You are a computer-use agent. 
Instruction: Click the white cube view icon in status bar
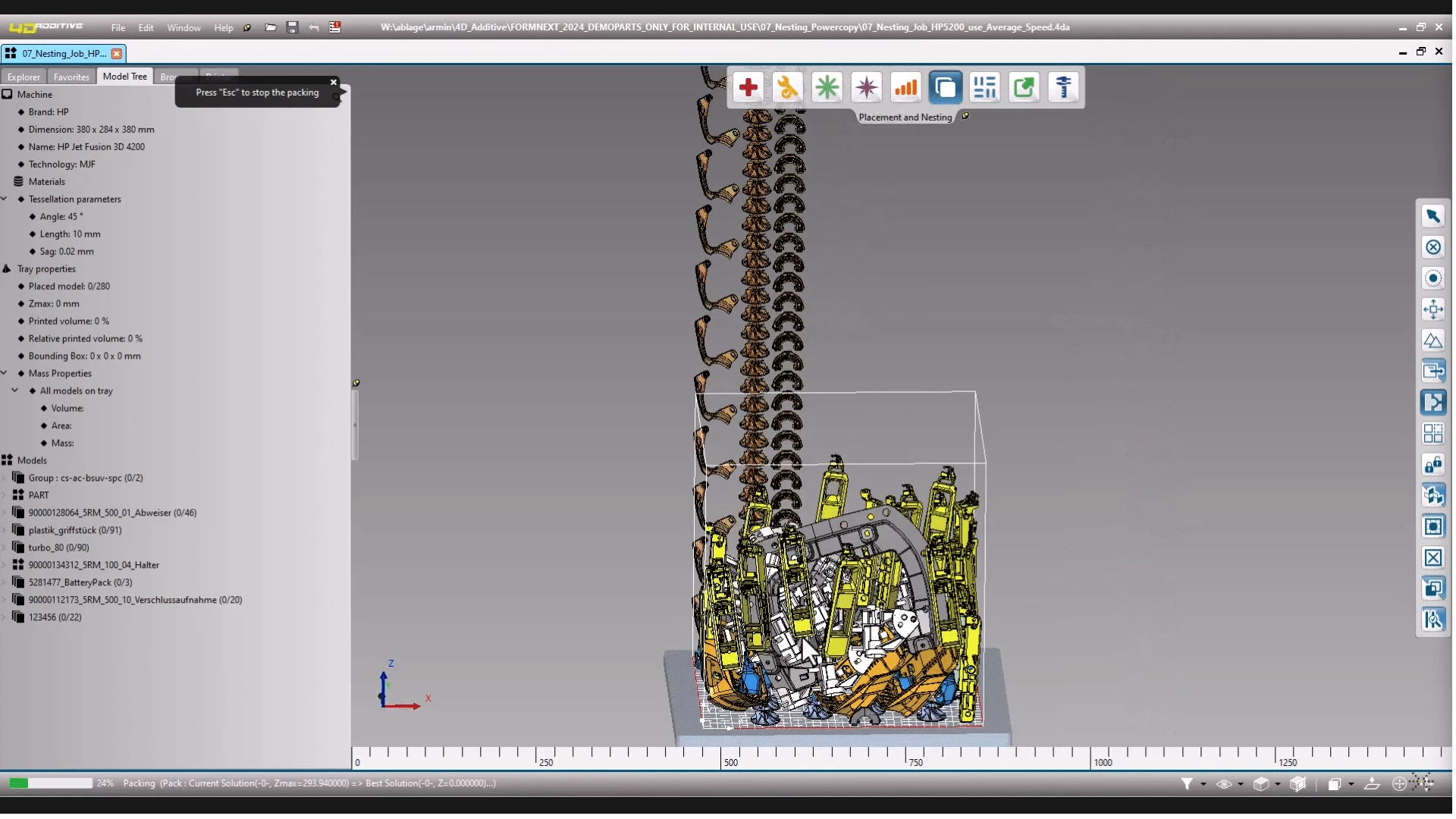[x=1334, y=785]
